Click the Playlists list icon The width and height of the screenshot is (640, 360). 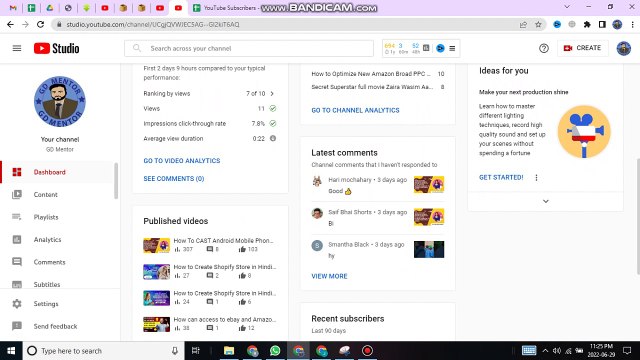[17, 217]
